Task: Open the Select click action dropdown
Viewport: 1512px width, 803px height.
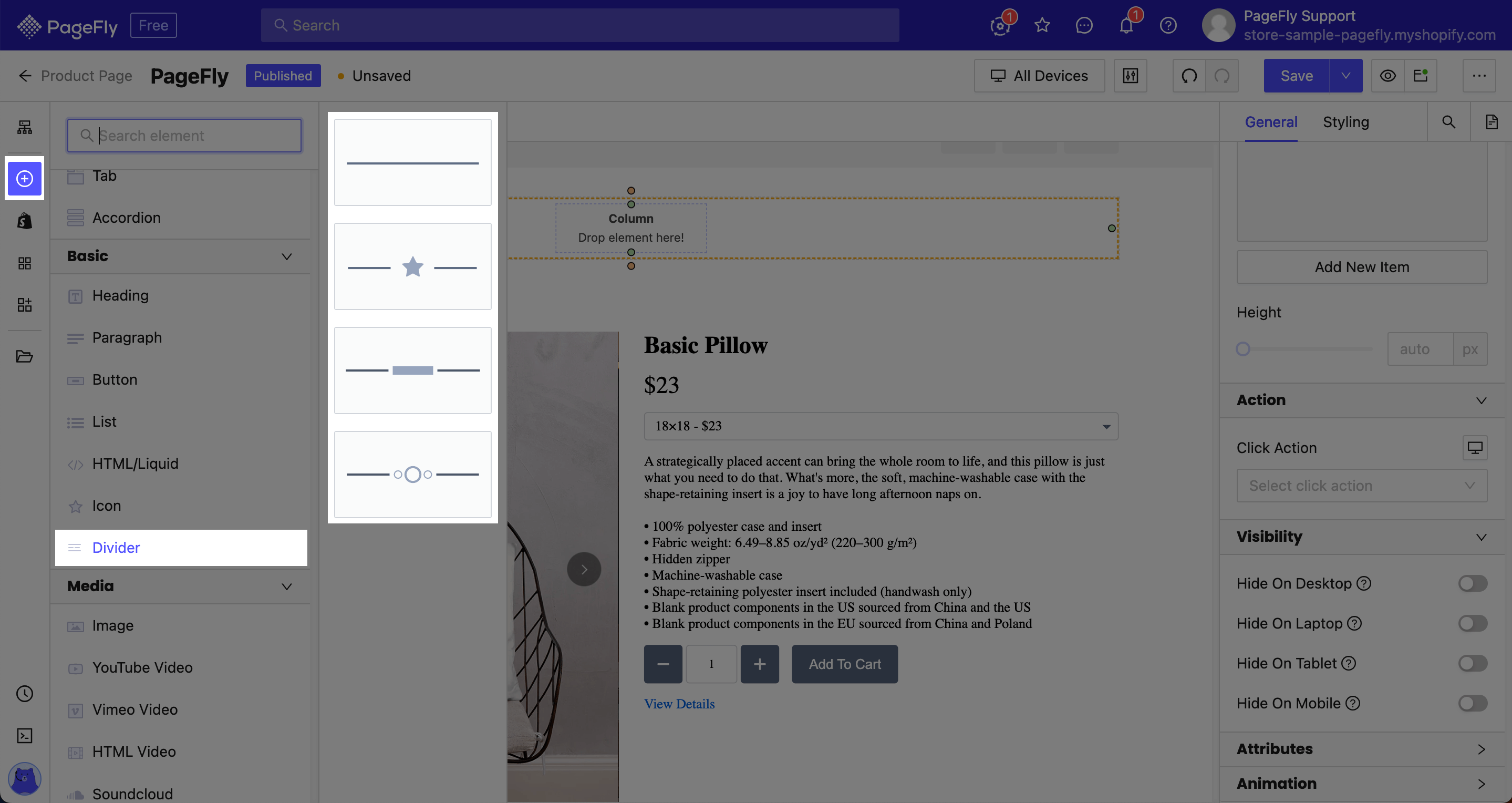Action: (x=1362, y=486)
